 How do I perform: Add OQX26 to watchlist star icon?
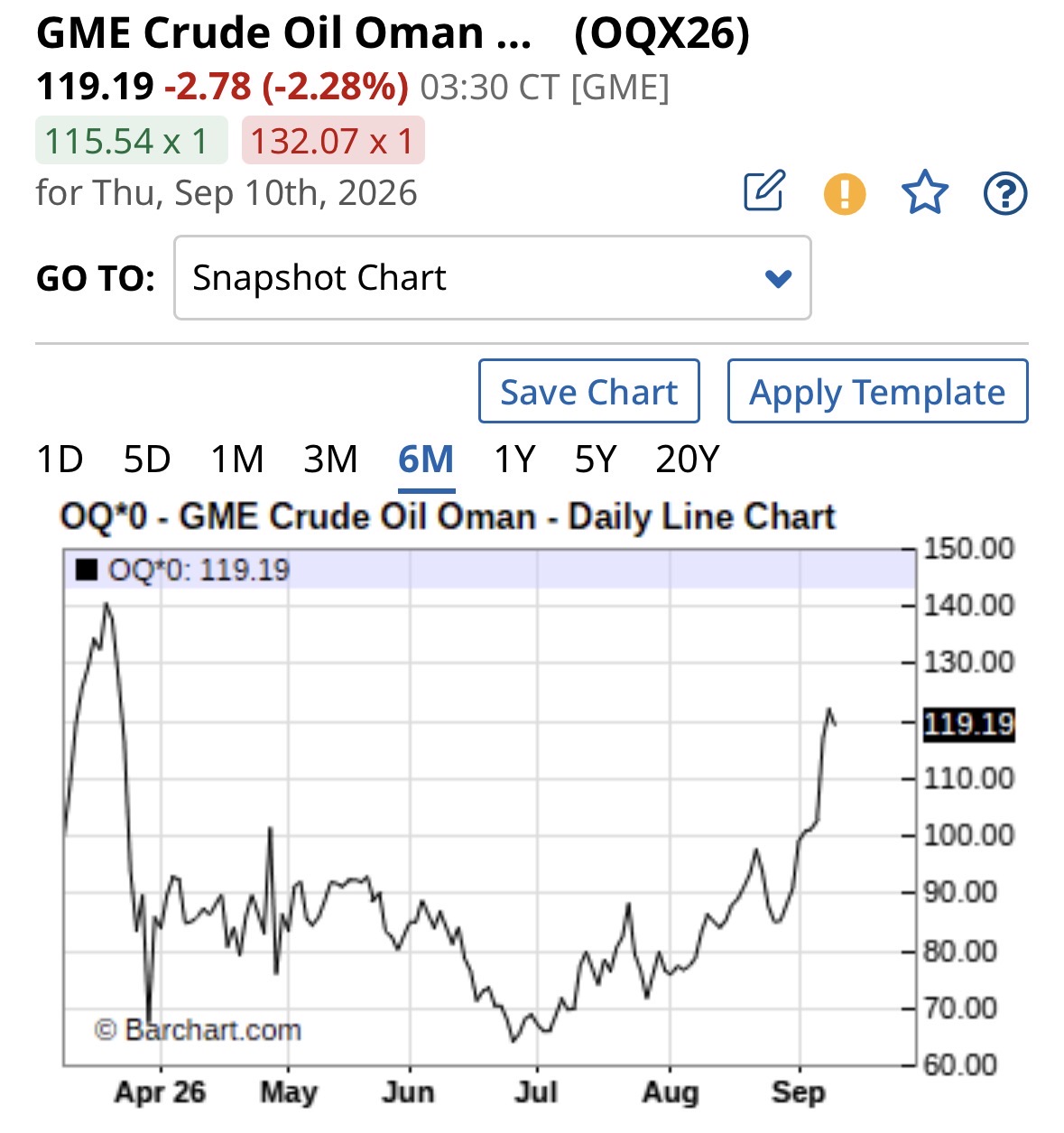coord(925,192)
